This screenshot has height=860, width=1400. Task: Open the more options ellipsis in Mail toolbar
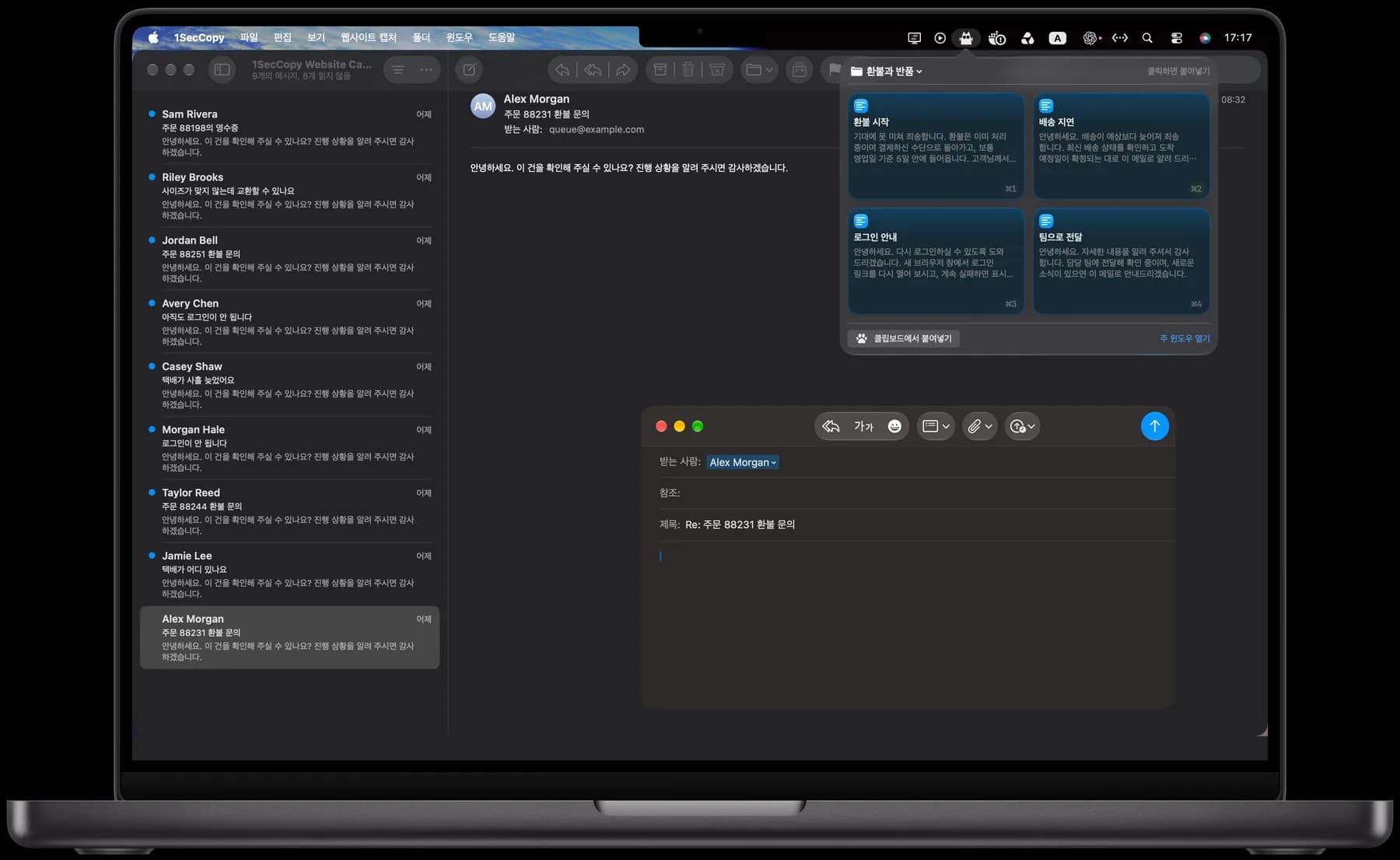[426, 70]
